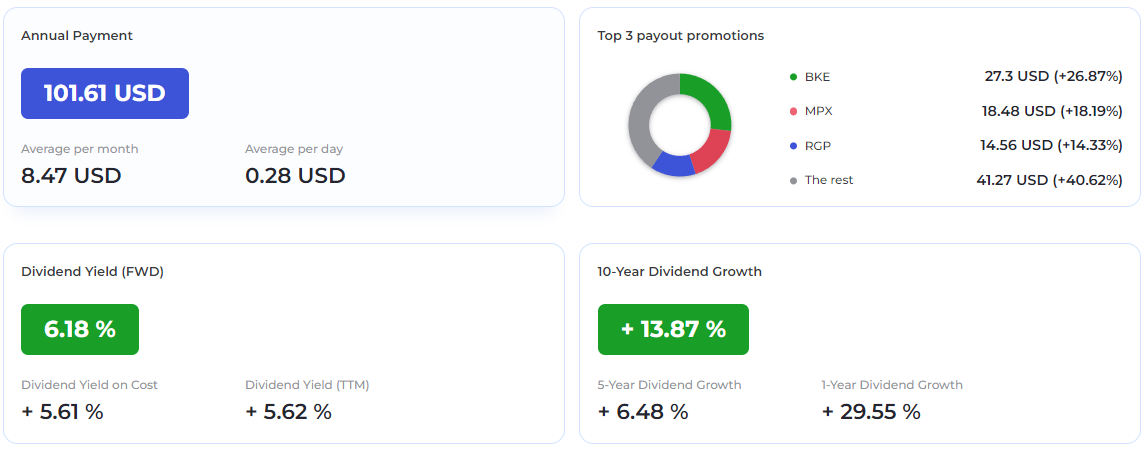Select the red MPX donut chart segment

712,149
